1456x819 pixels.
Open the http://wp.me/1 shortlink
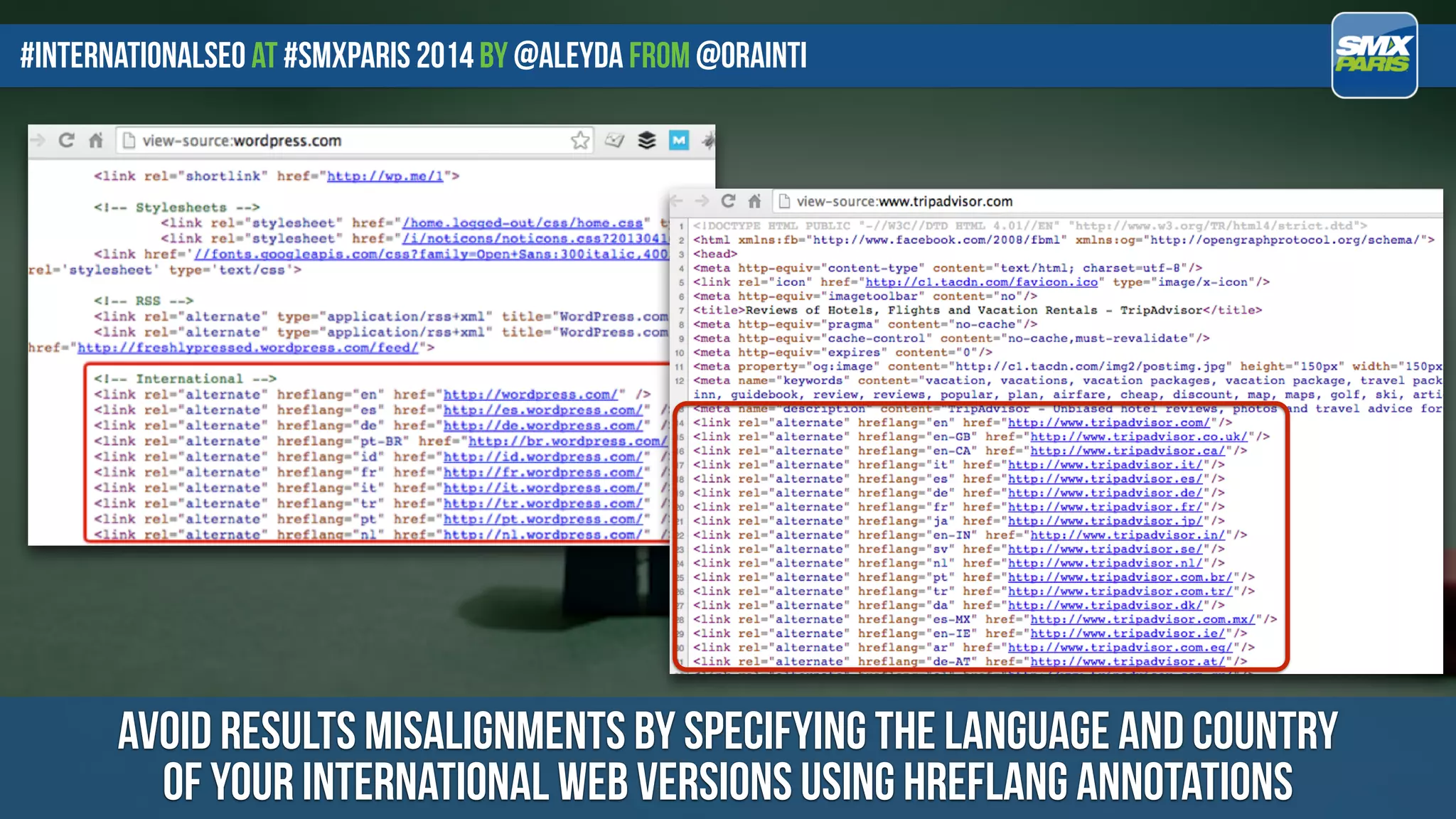click(x=385, y=176)
